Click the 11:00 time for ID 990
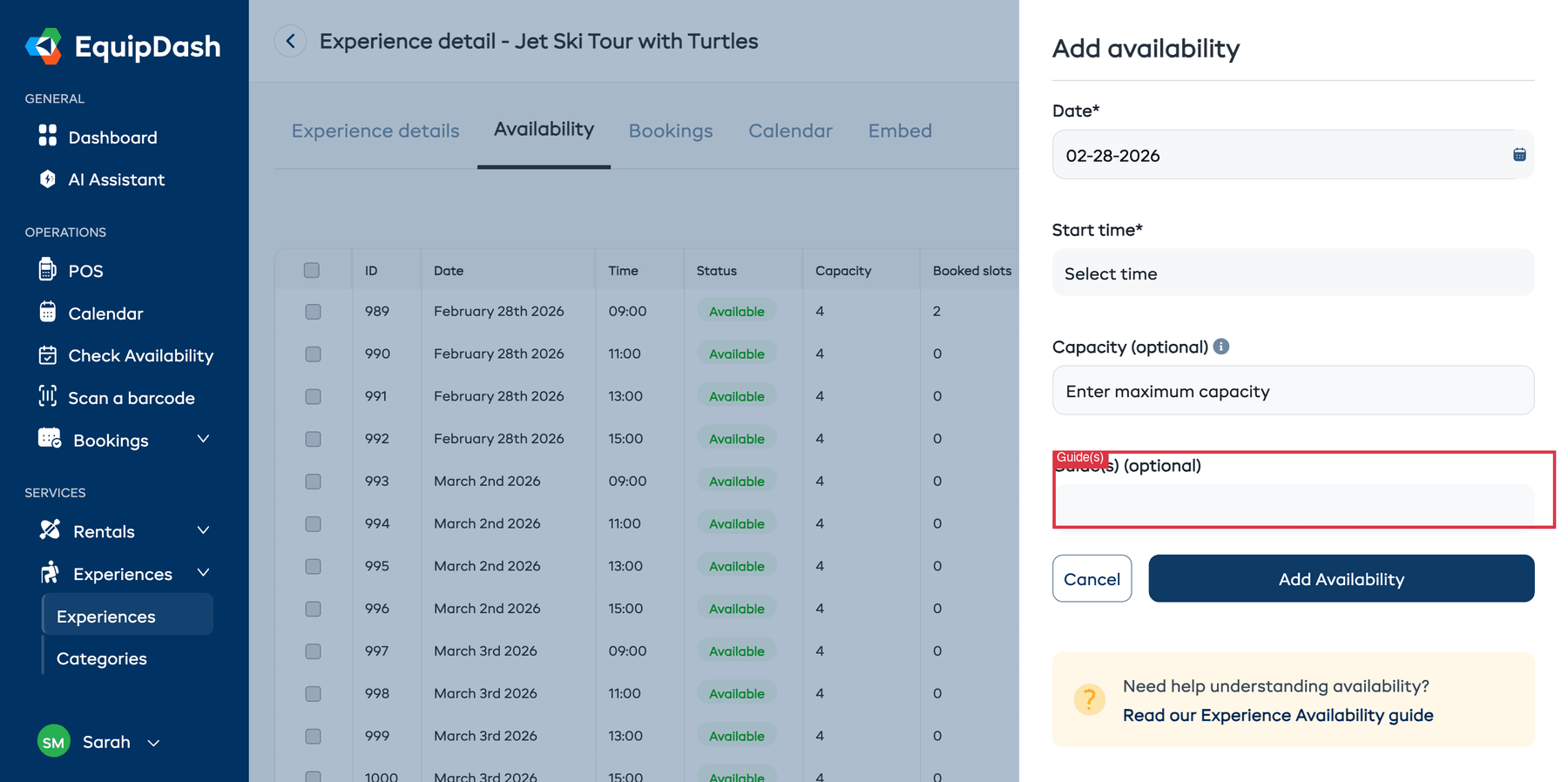Screen dimensions: 1568x782 pos(625,354)
